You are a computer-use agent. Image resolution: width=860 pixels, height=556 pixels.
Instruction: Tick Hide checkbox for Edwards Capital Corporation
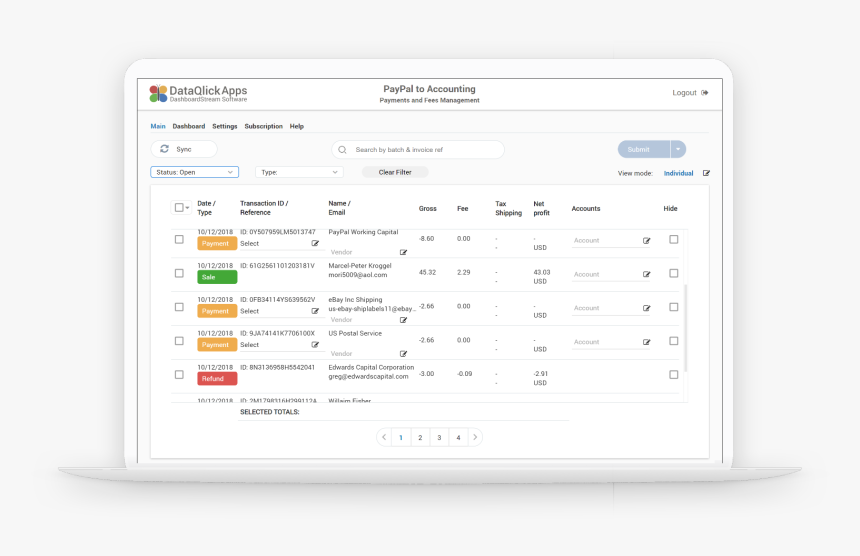click(674, 375)
